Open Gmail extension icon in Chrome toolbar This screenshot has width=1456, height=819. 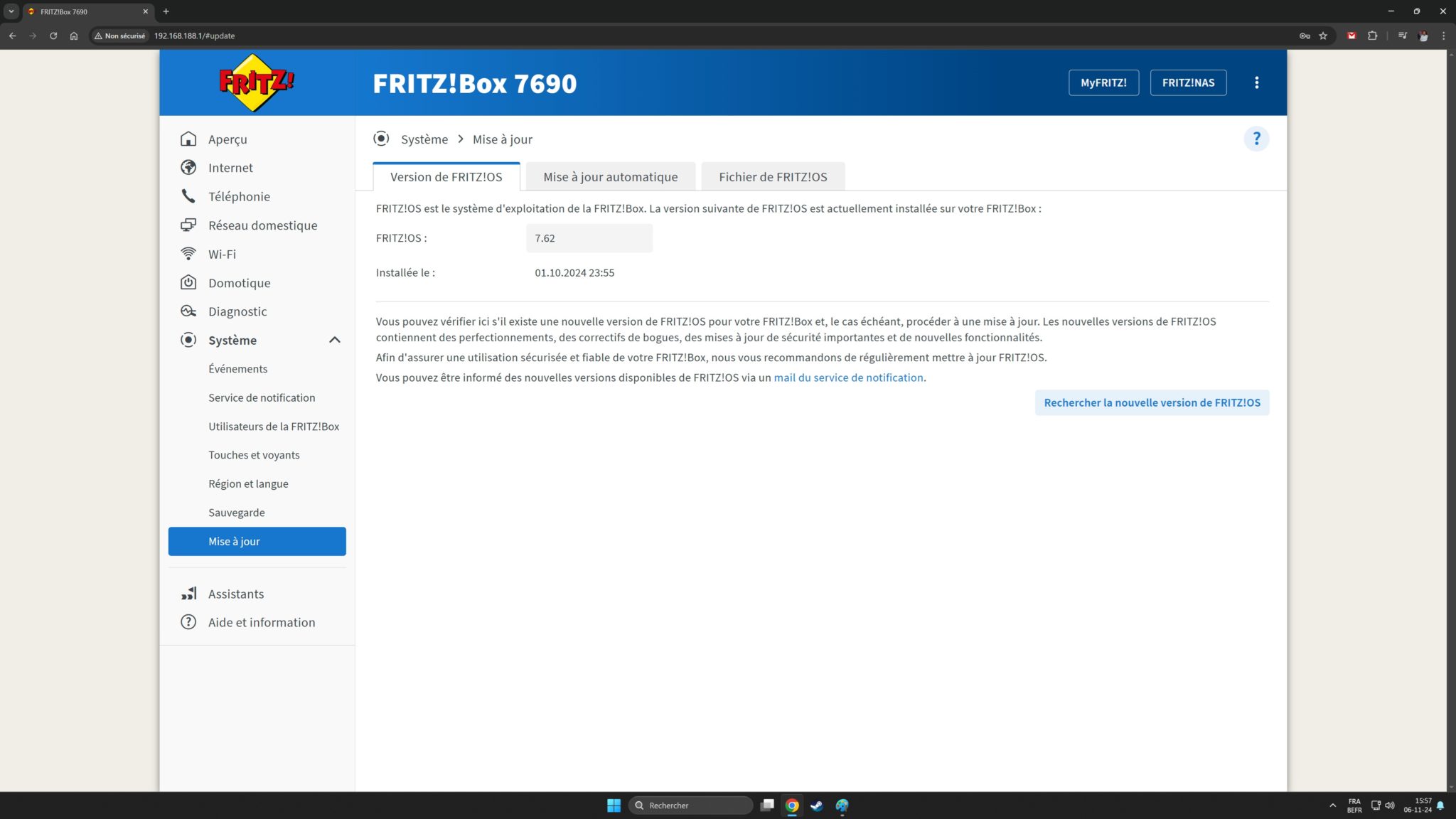click(x=1351, y=36)
